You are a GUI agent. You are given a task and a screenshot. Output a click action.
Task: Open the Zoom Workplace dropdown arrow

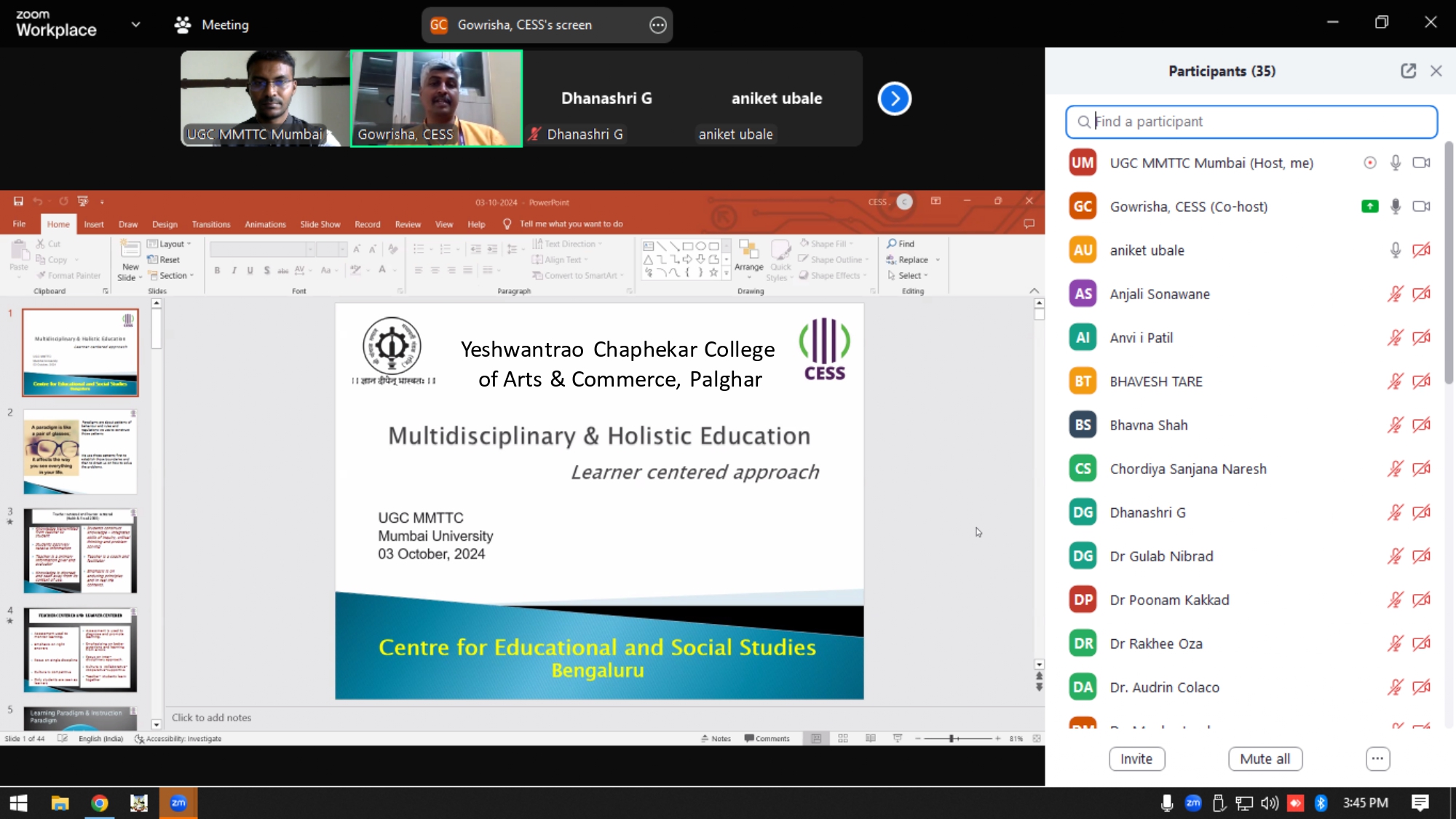(x=135, y=25)
